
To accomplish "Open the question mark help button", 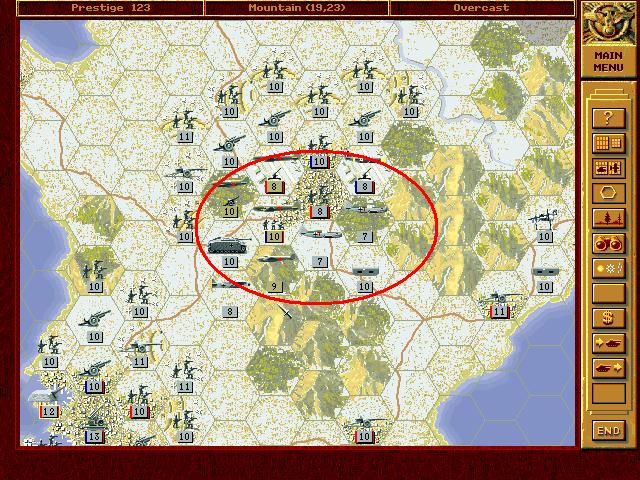I will pos(609,118).
